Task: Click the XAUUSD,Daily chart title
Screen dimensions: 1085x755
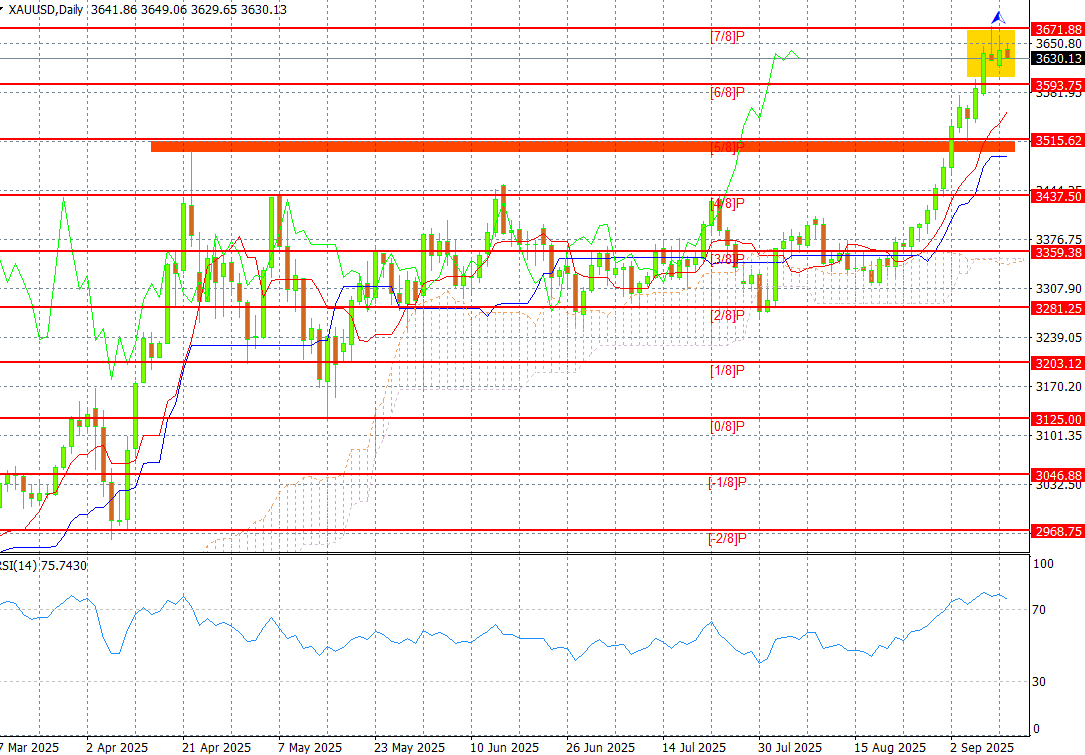Action: coord(46,10)
